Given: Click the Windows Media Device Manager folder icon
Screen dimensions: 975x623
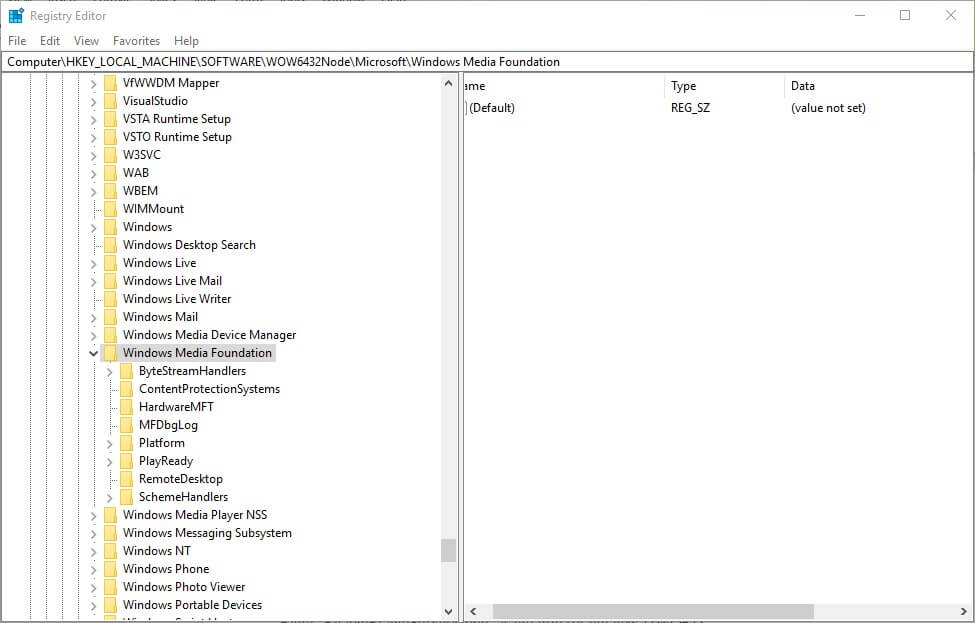Looking at the screenshot, I should click(110, 335).
